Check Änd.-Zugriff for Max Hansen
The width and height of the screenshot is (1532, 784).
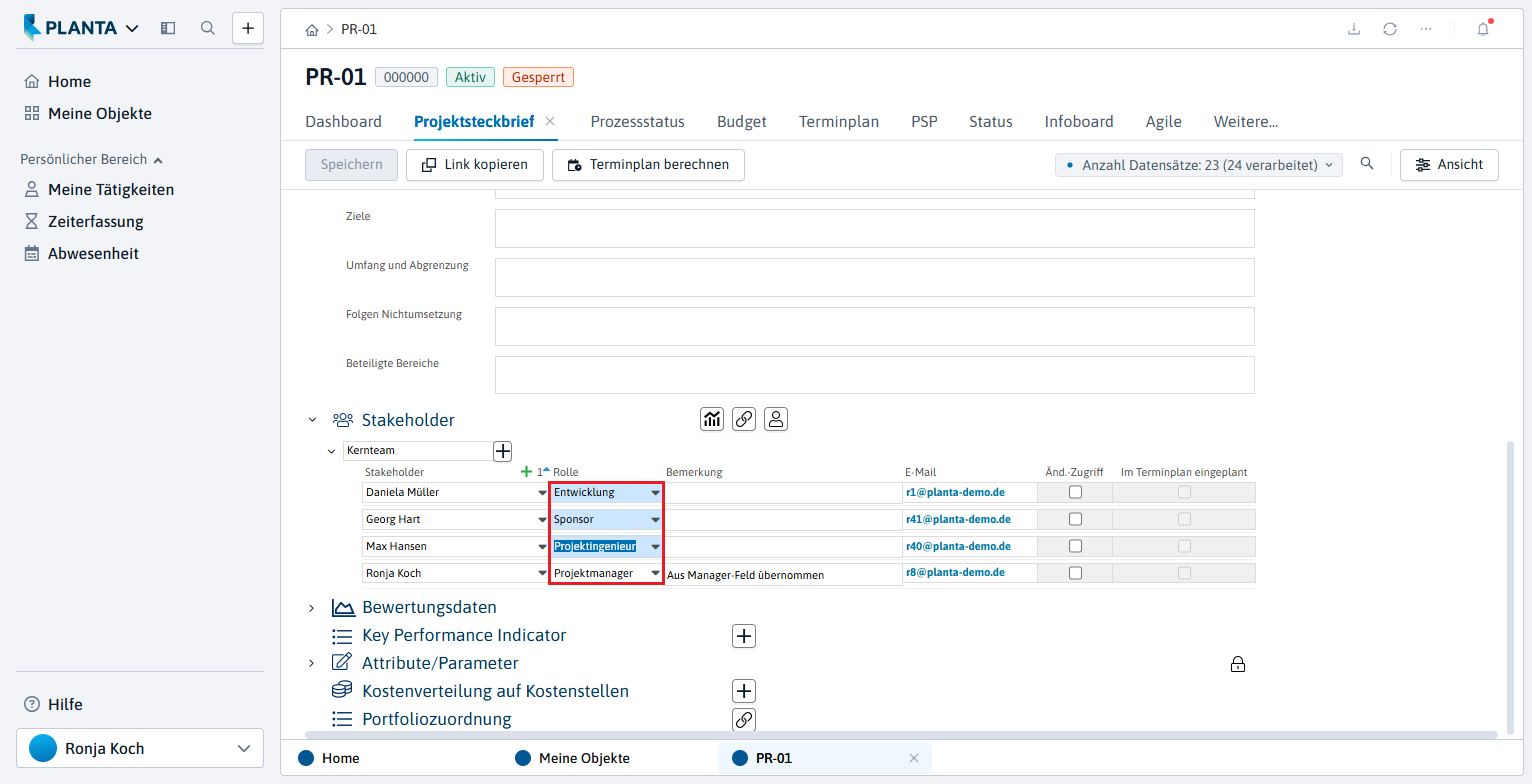tap(1075, 546)
